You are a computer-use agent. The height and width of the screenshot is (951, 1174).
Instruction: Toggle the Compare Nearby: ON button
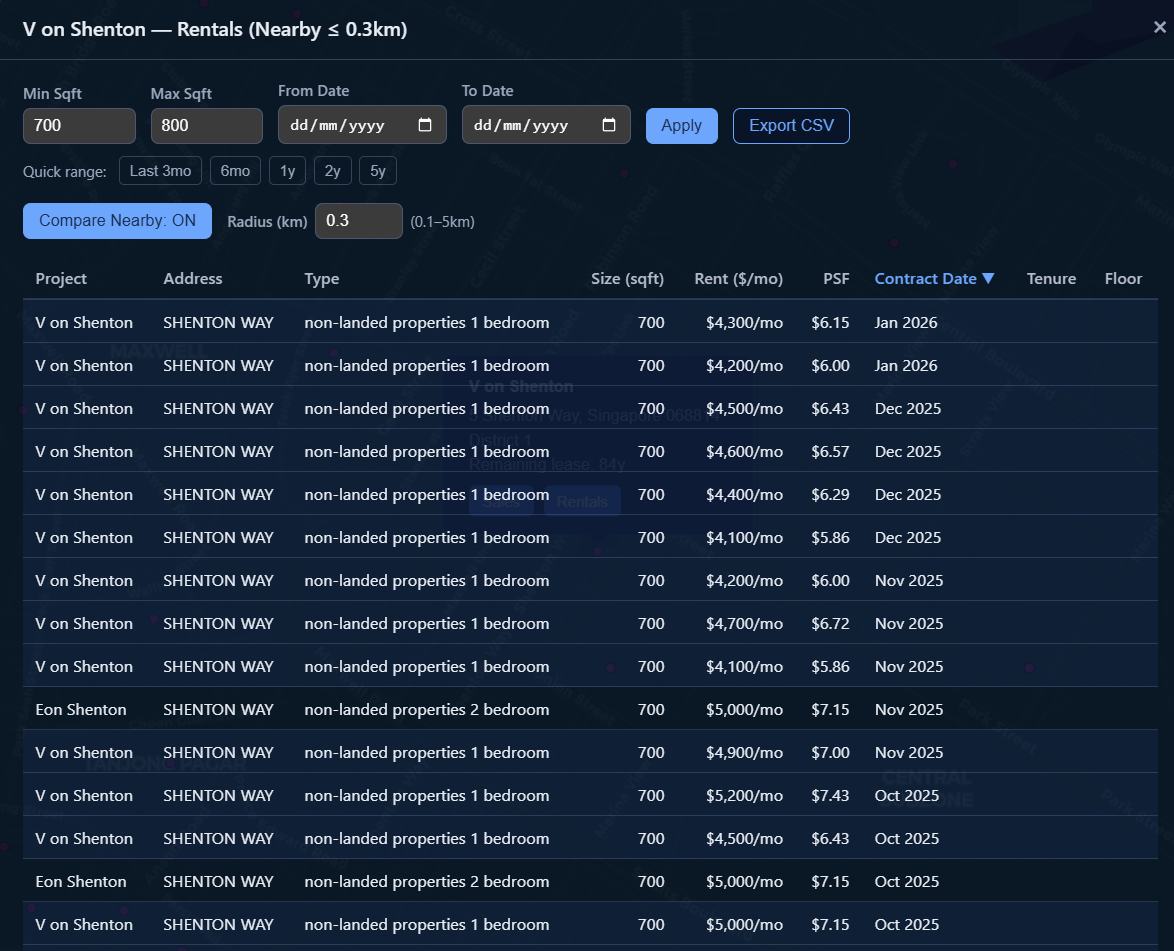(x=118, y=221)
